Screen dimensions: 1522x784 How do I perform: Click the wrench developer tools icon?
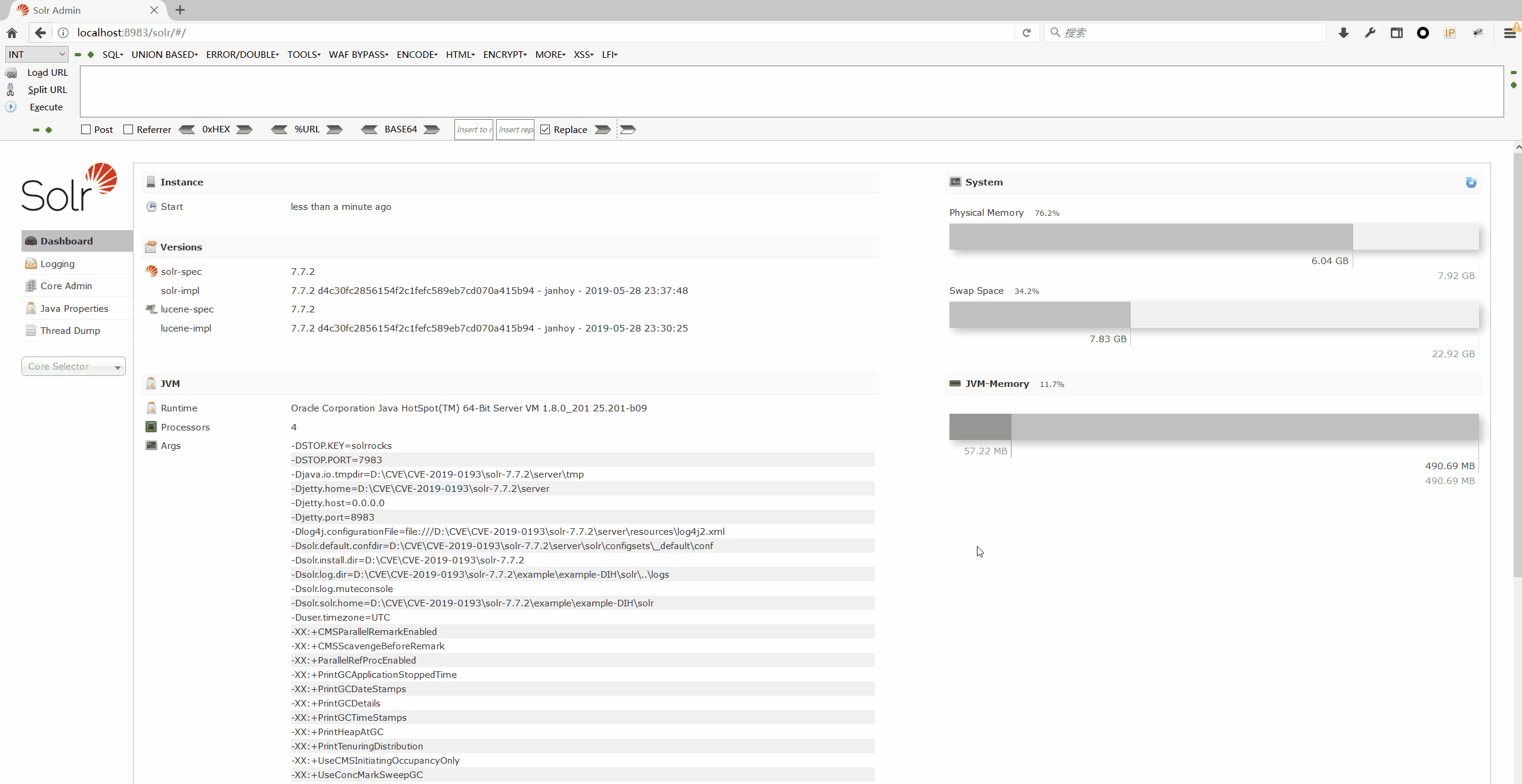(x=1370, y=33)
